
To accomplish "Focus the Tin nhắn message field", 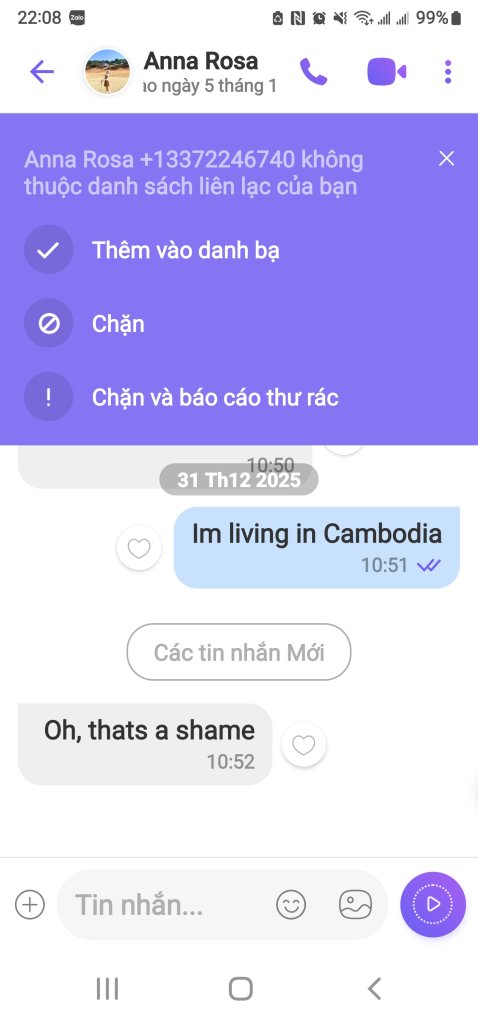I will (x=163, y=905).
